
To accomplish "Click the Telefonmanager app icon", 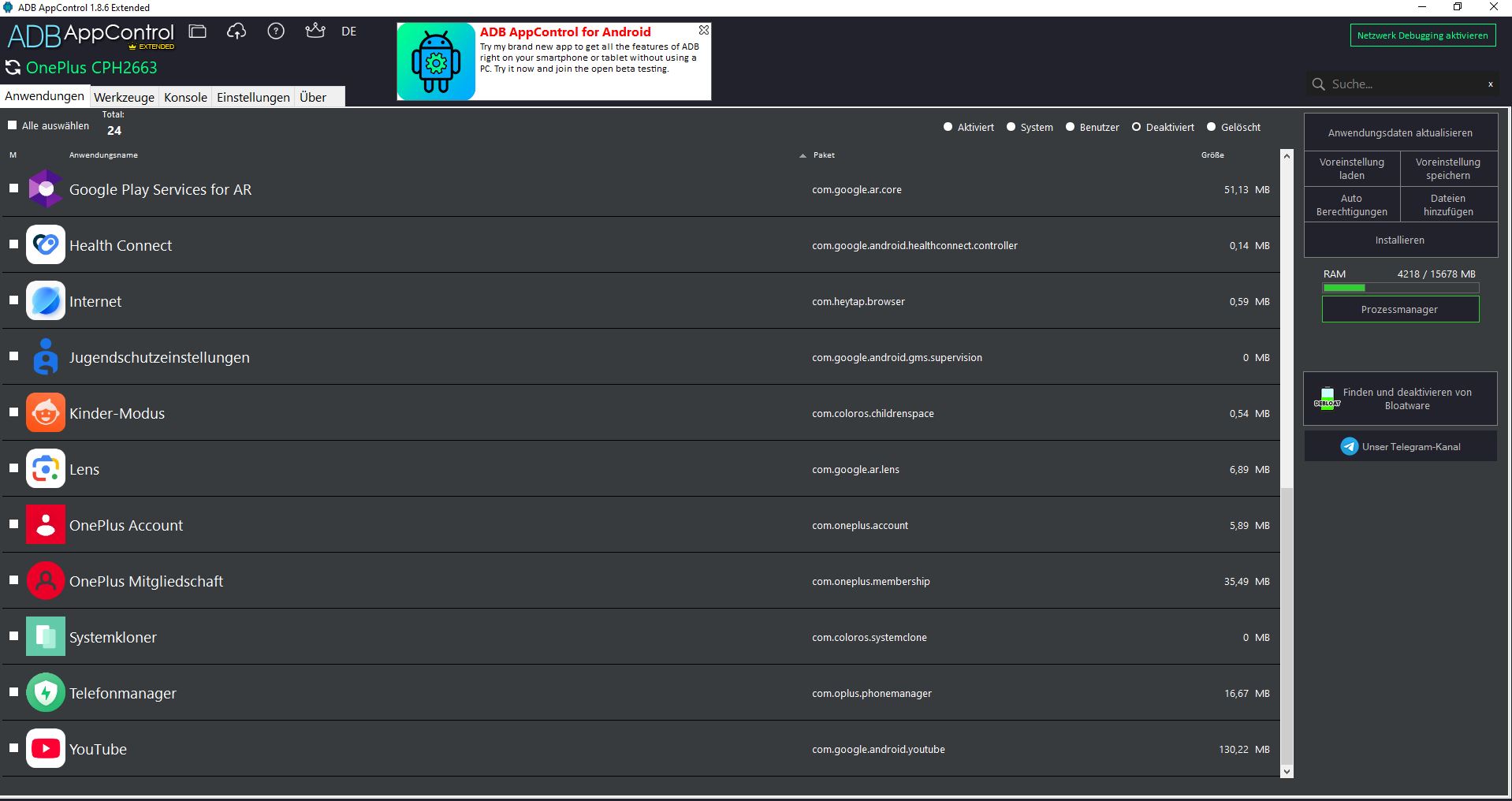I will (46, 693).
